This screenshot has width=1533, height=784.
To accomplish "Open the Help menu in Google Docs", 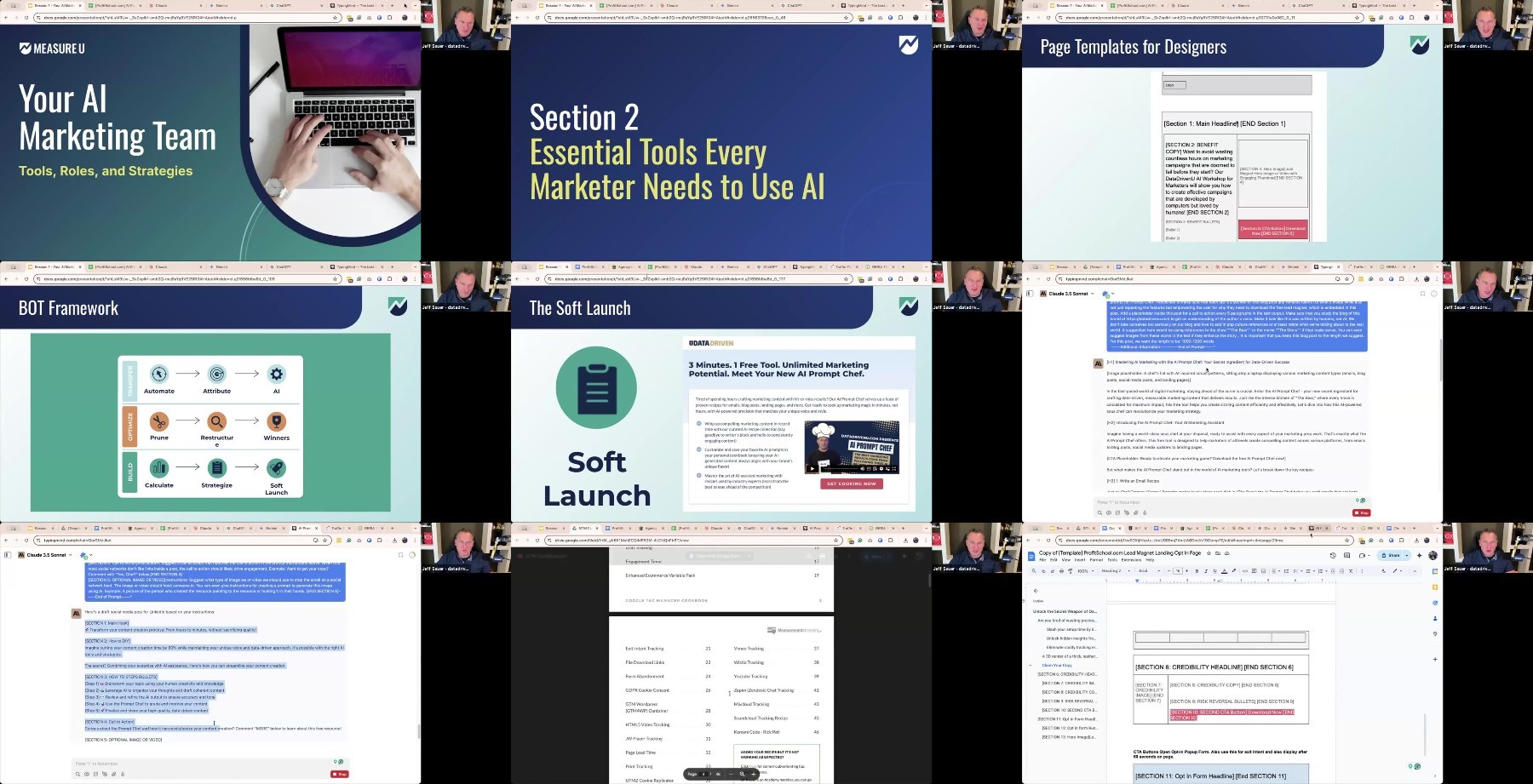I will pos(1150,559).
